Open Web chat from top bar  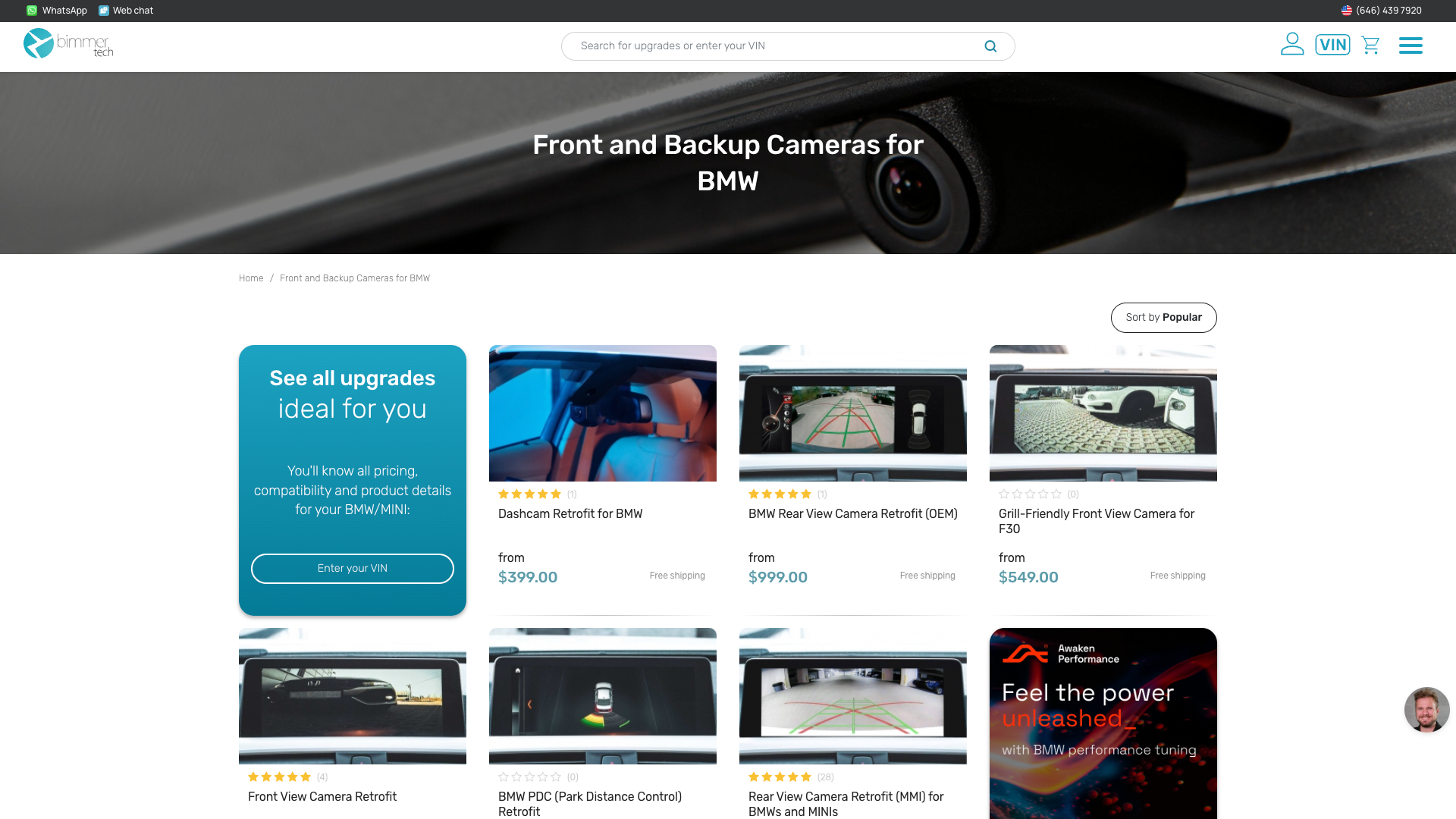[126, 11]
